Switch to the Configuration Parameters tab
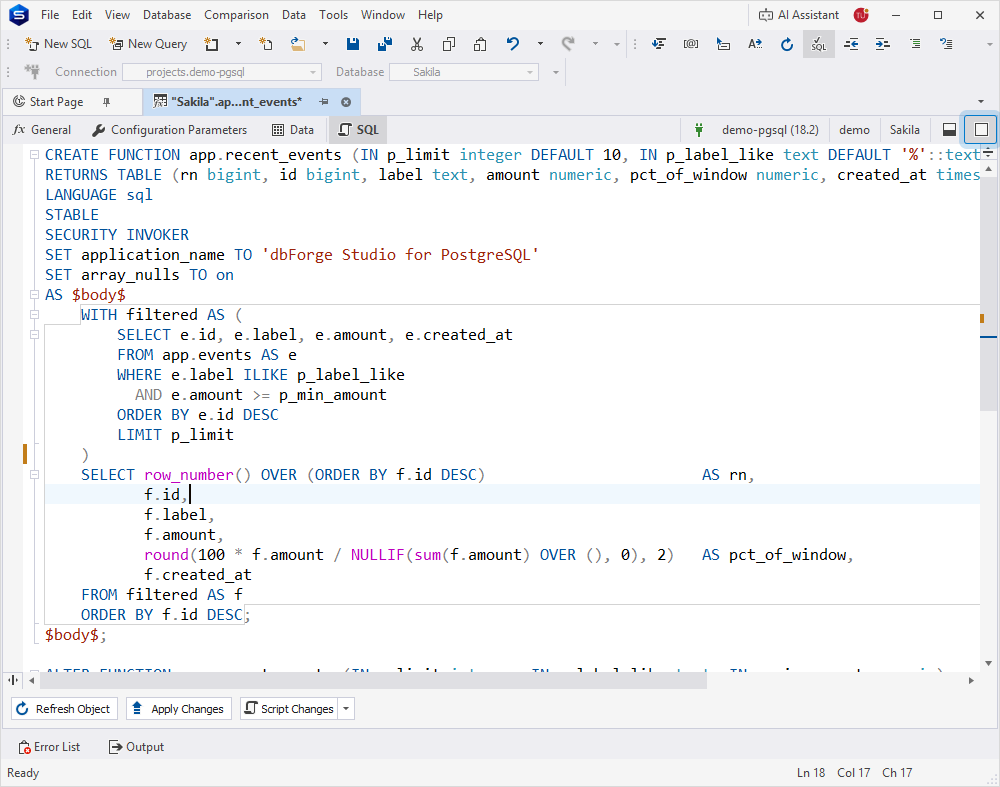Screen dimensions: 1000x787 coord(170,130)
